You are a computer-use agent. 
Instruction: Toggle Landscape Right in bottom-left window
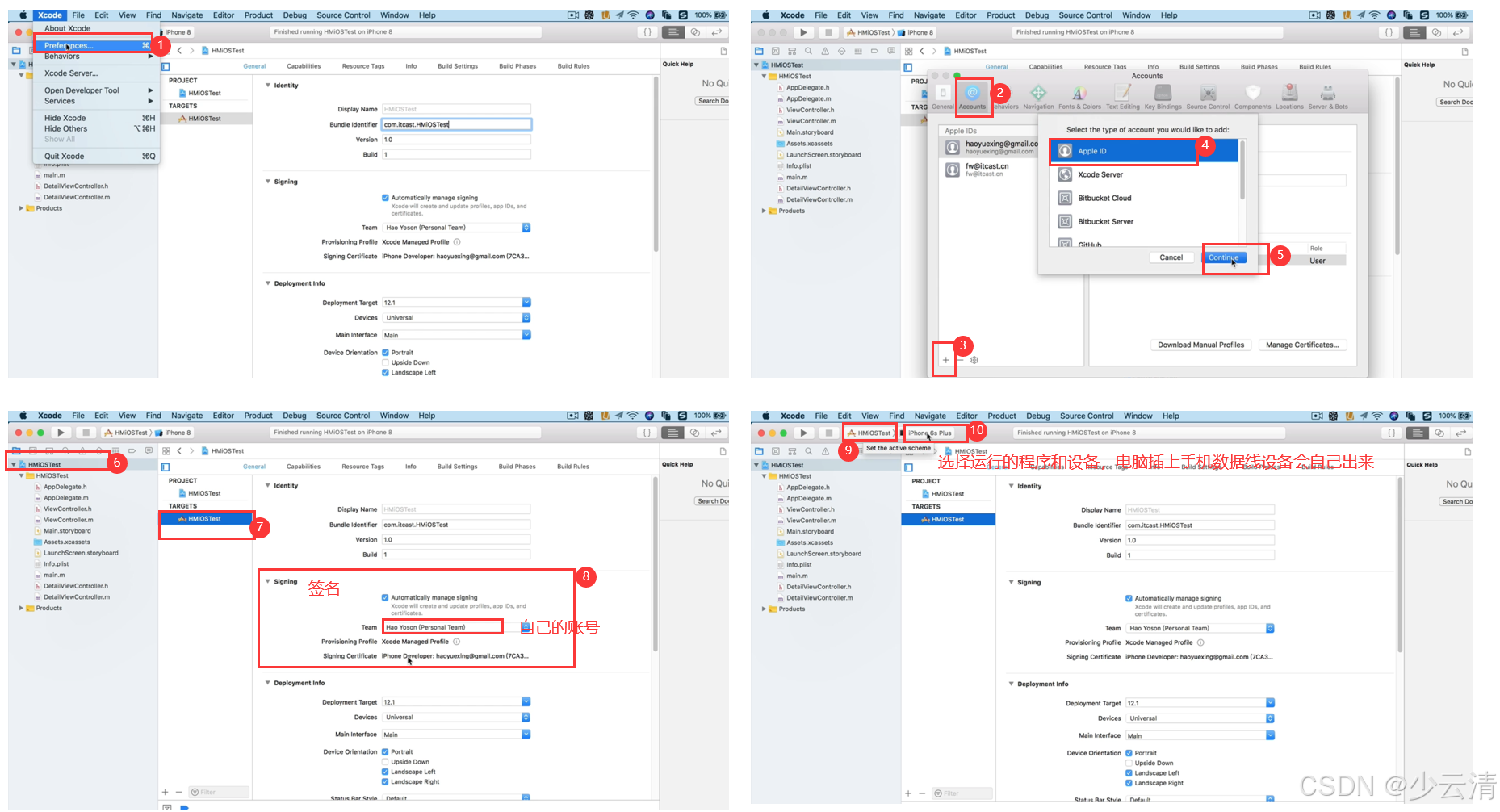385,782
